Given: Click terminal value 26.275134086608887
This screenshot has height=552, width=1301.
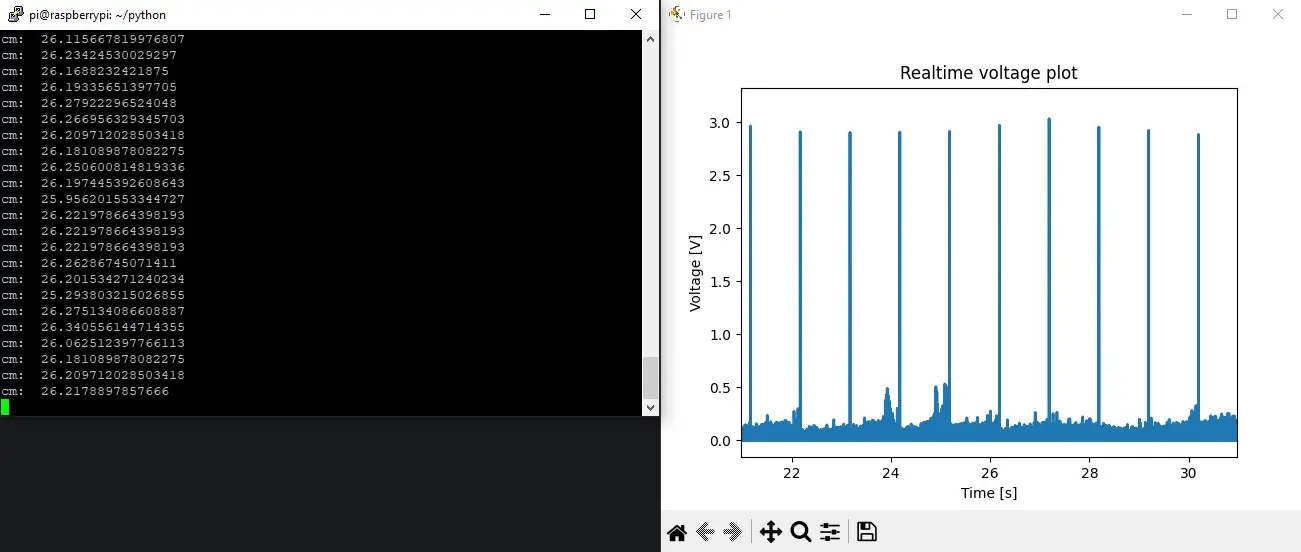Looking at the screenshot, I should tap(113, 311).
